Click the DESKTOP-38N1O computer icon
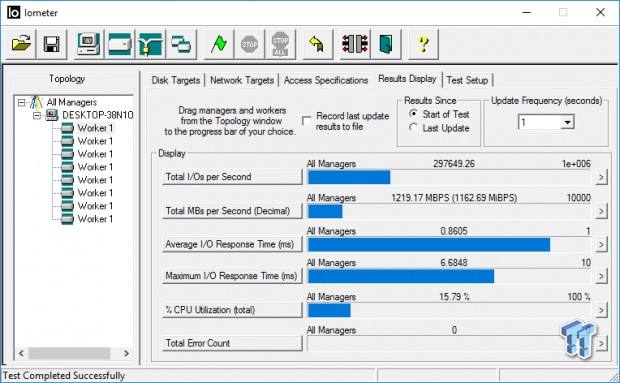Viewport: 620px width, 383px height. (52, 115)
